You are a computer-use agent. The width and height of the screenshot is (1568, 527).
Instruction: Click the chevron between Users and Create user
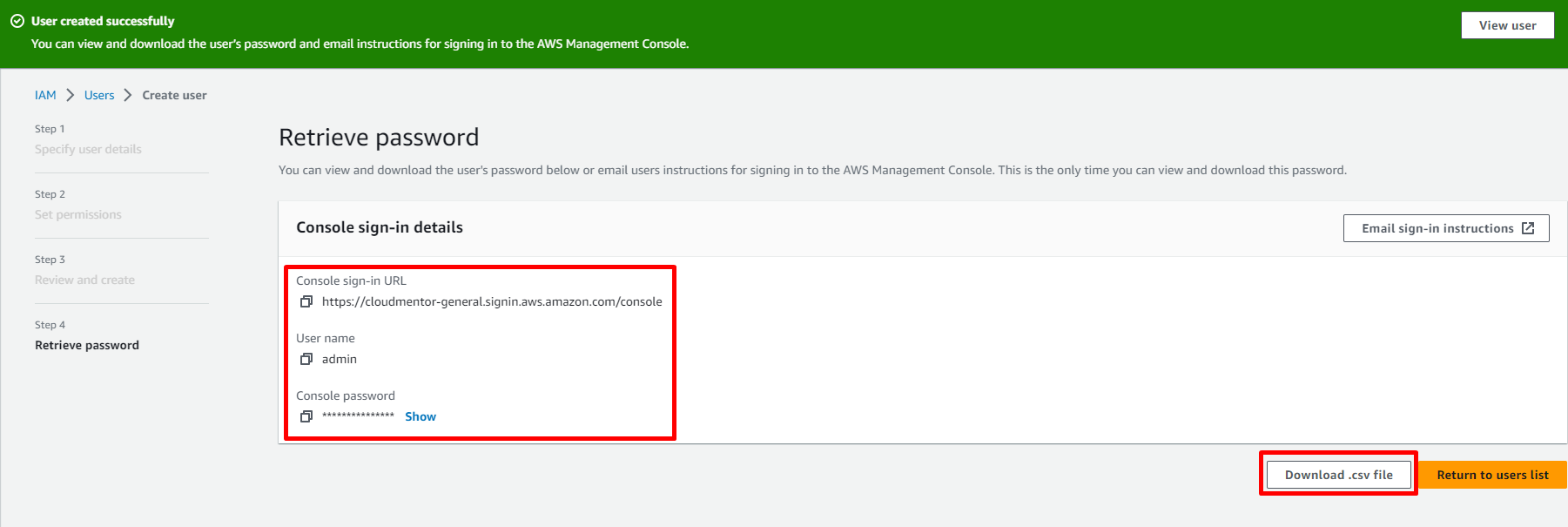[128, 95]
